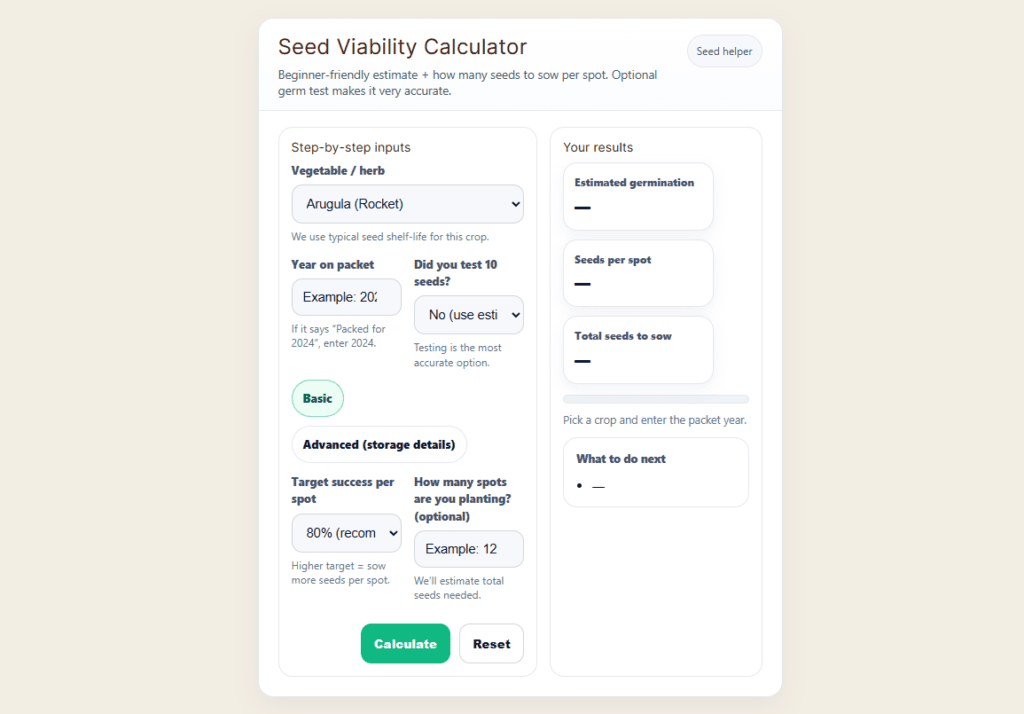This screenshot has width=1024, height=714.
Task: Click the chevron arrow on Arugula select
Action: click(515, 204)
